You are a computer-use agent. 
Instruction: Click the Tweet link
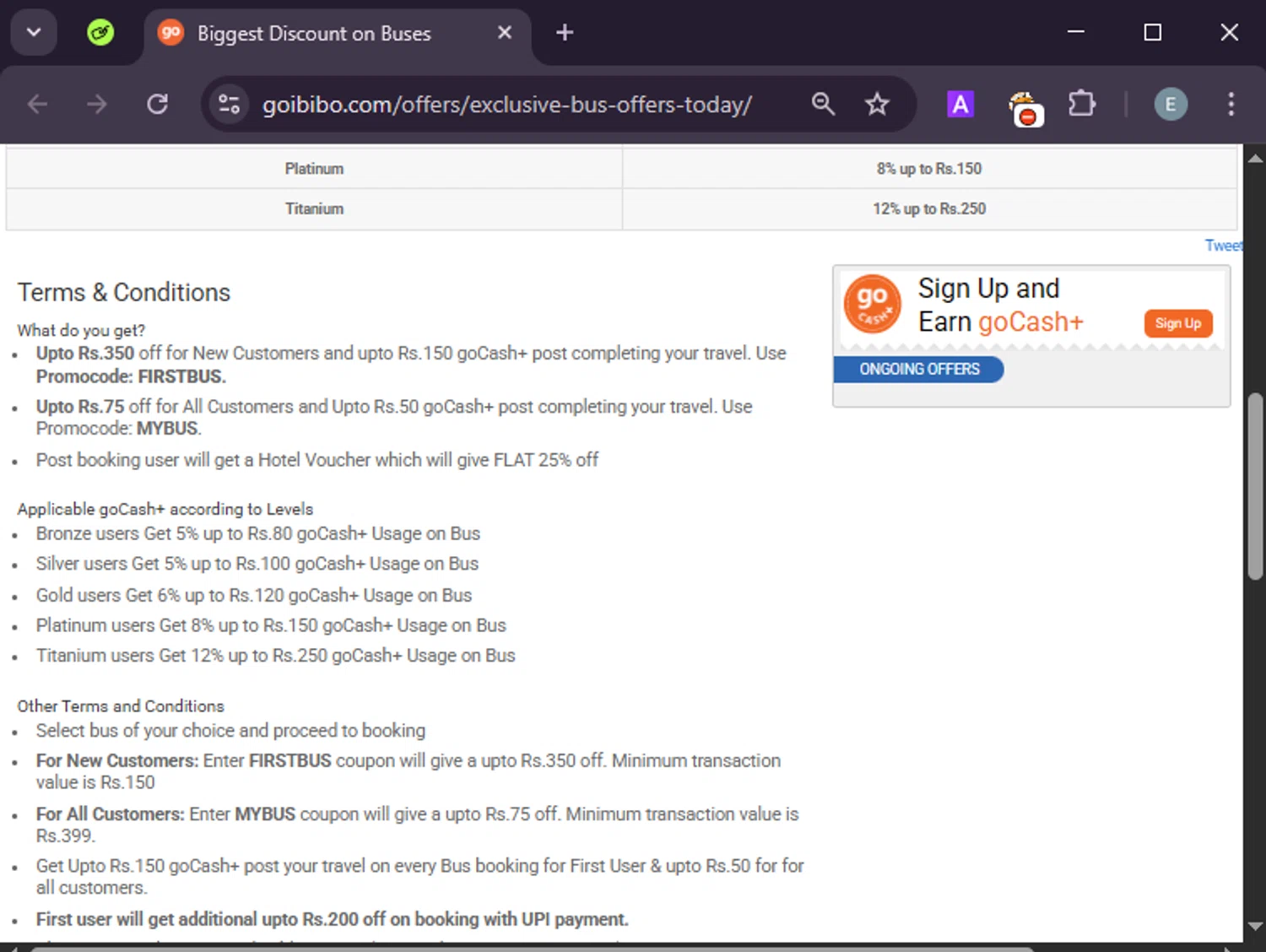pyautogui.click(x=1224, y=246)
